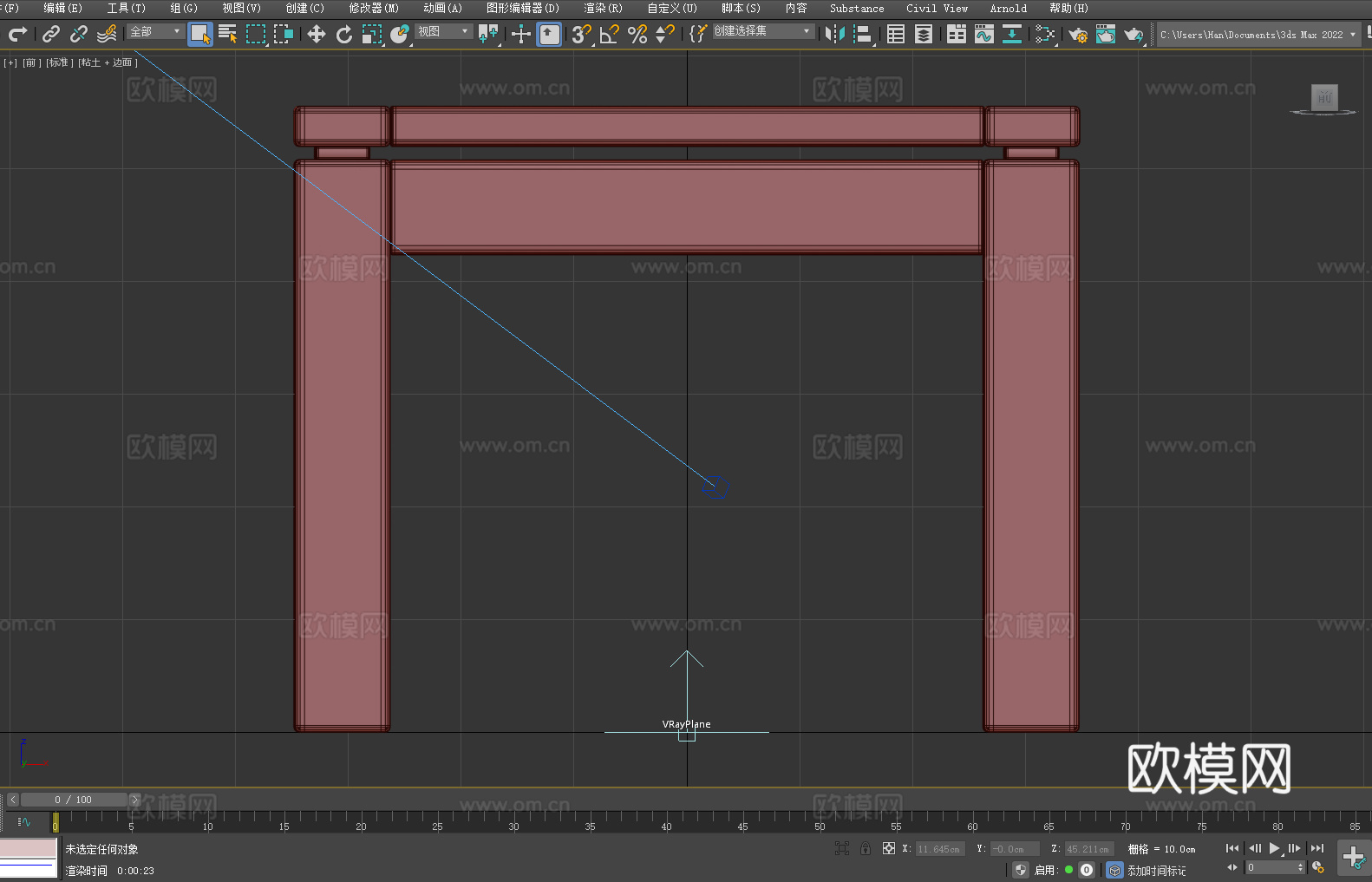Click the Z coordinate field

coord(1089,849)
